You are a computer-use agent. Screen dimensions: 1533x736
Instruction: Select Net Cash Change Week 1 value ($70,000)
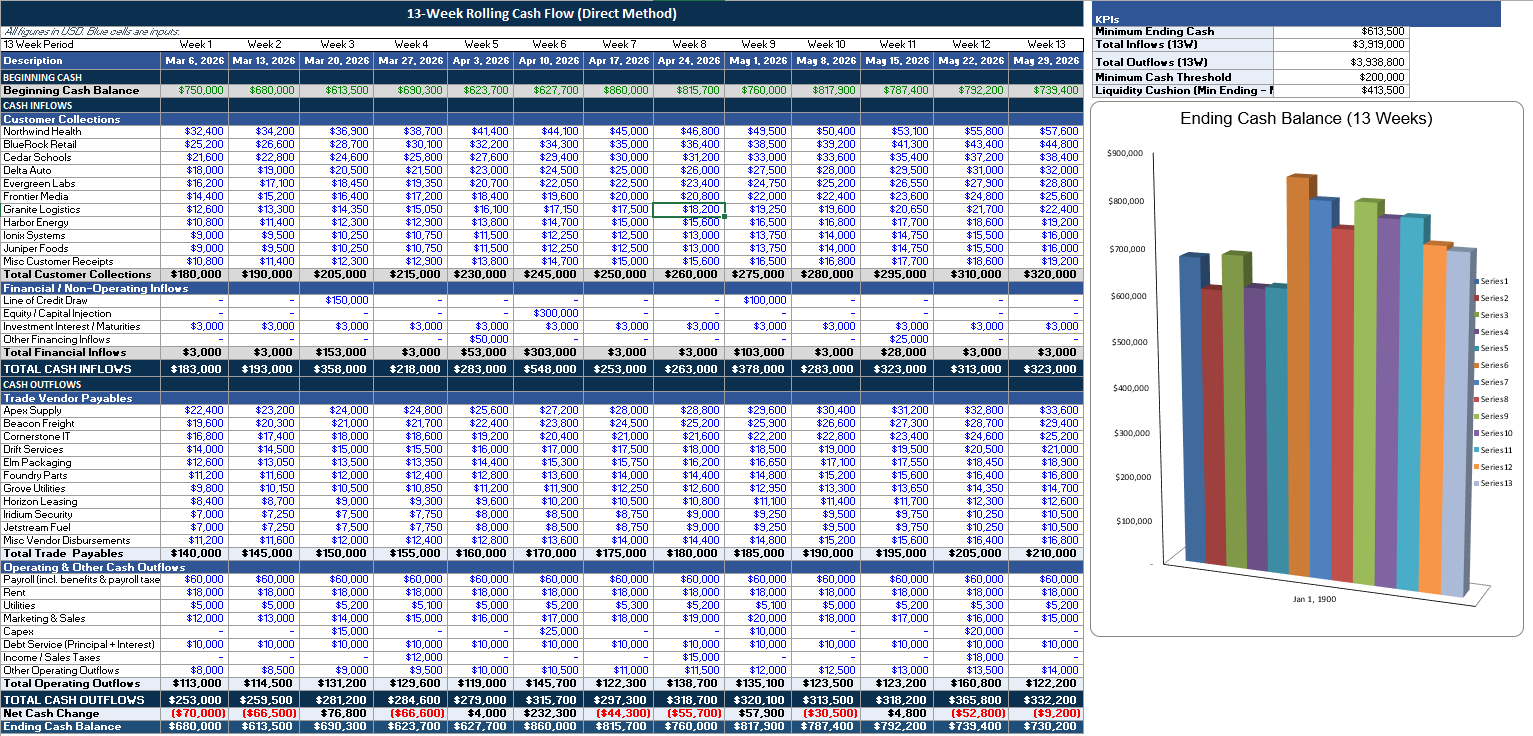click(195, 713)
